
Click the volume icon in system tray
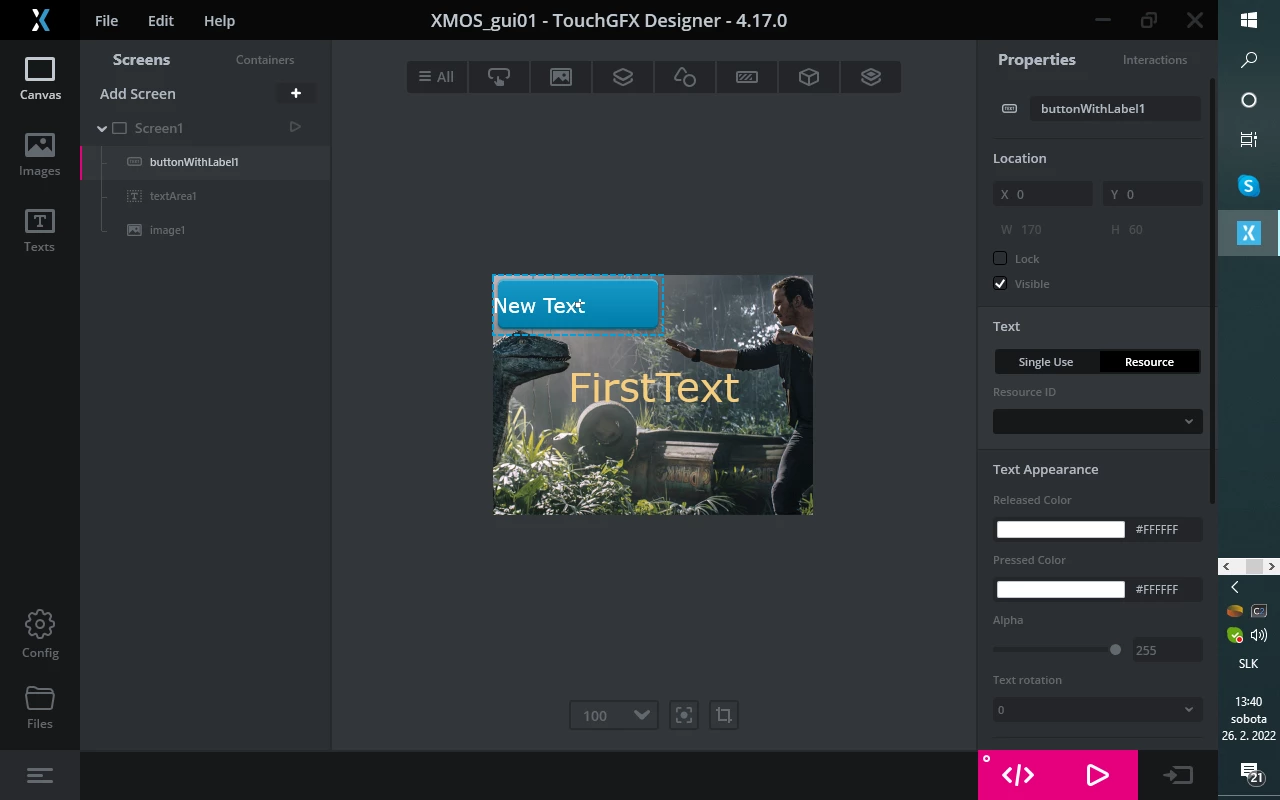[1259, 635]
